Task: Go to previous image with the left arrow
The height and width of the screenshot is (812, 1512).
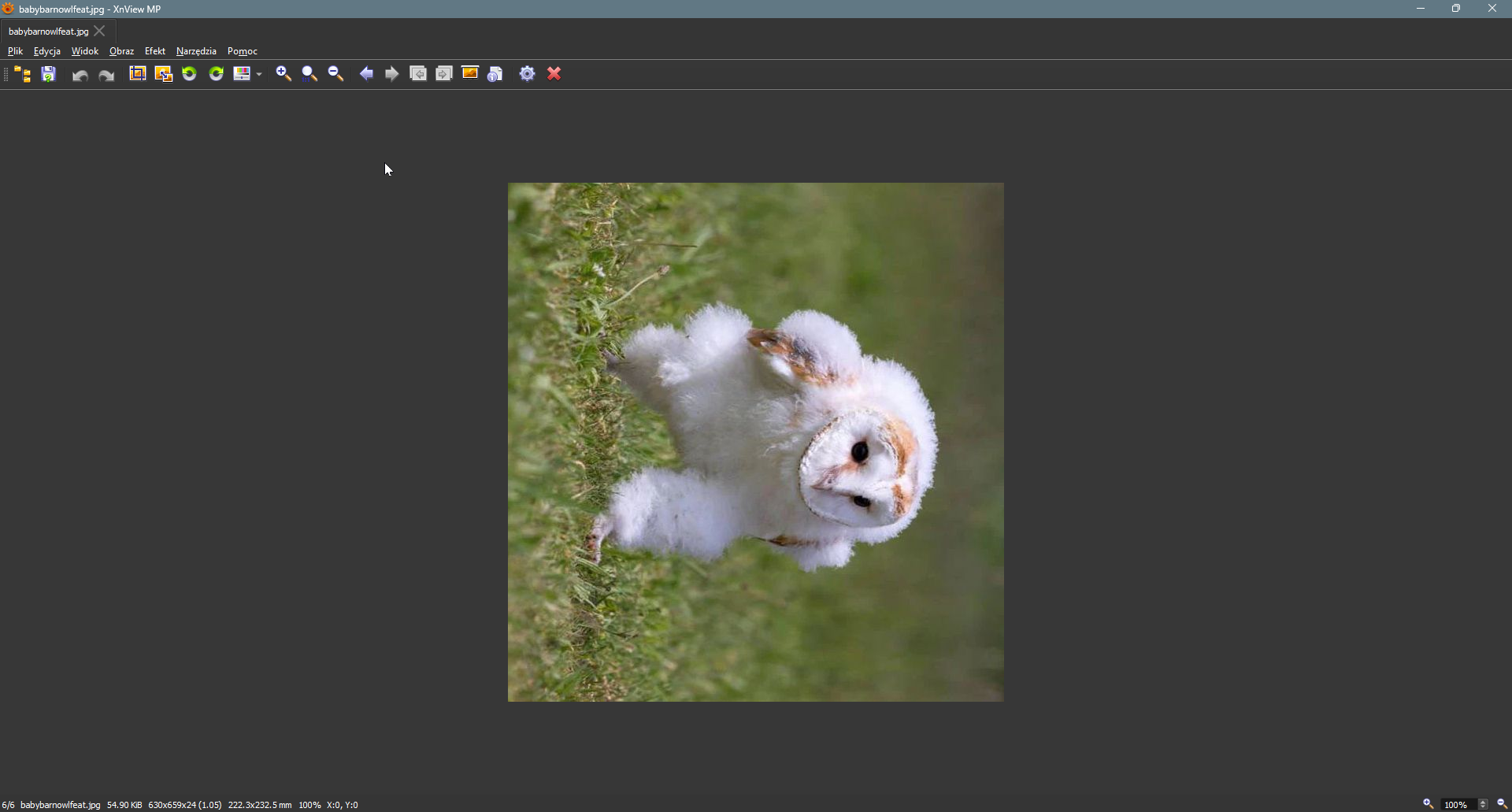Action: click(x=366, y=74)
